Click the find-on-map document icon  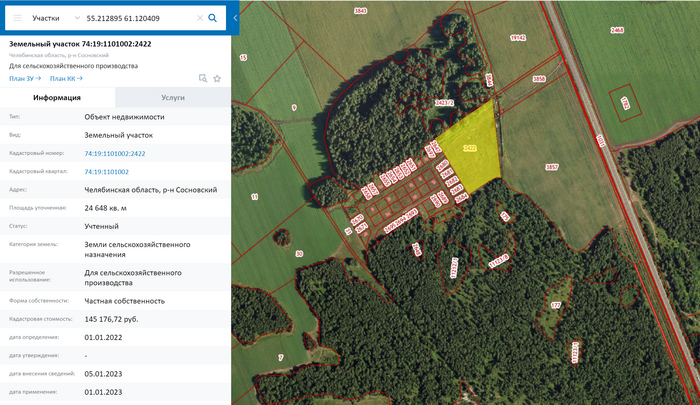203,79
